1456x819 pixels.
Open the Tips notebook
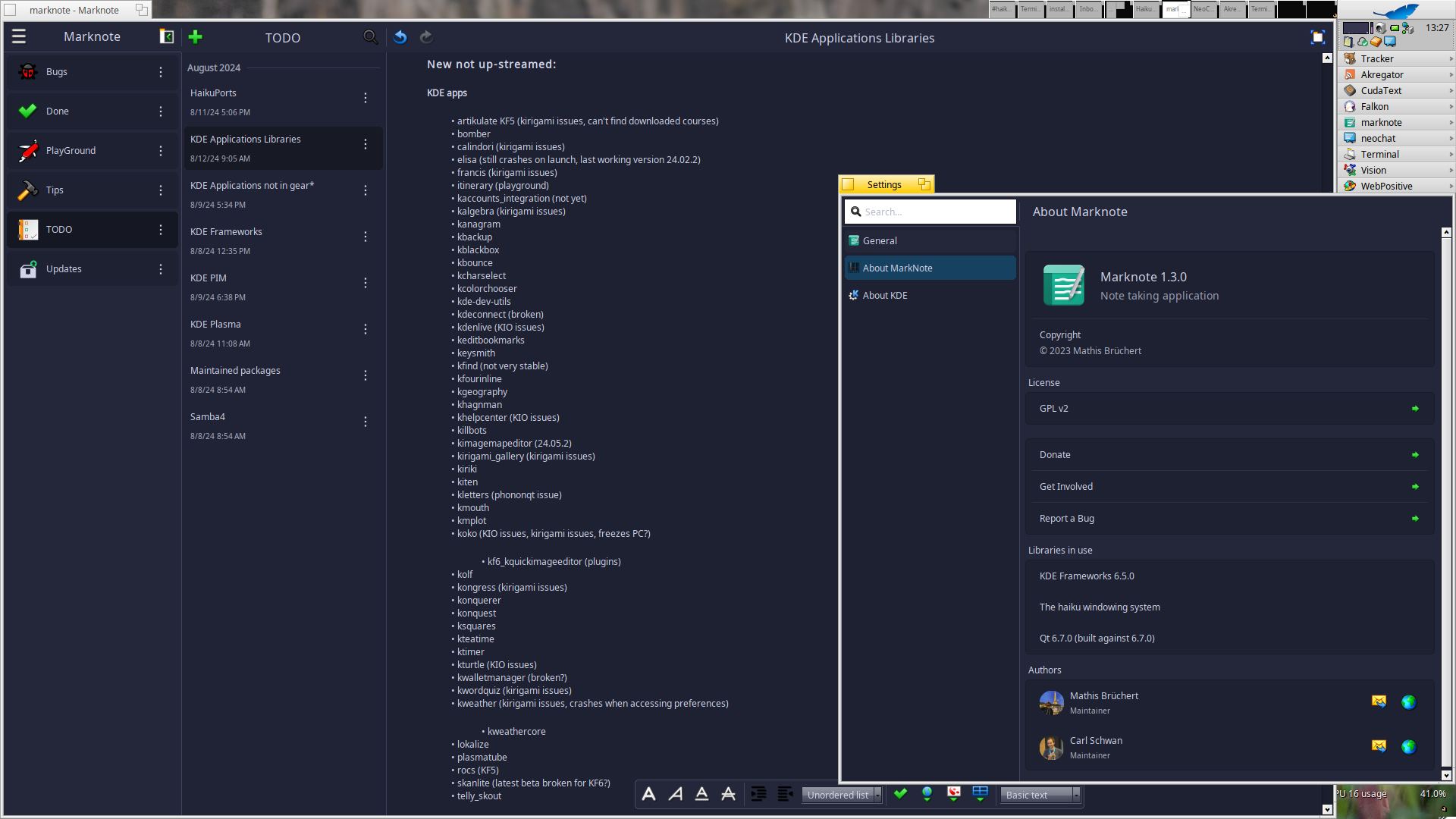click(x=93, y=190)
